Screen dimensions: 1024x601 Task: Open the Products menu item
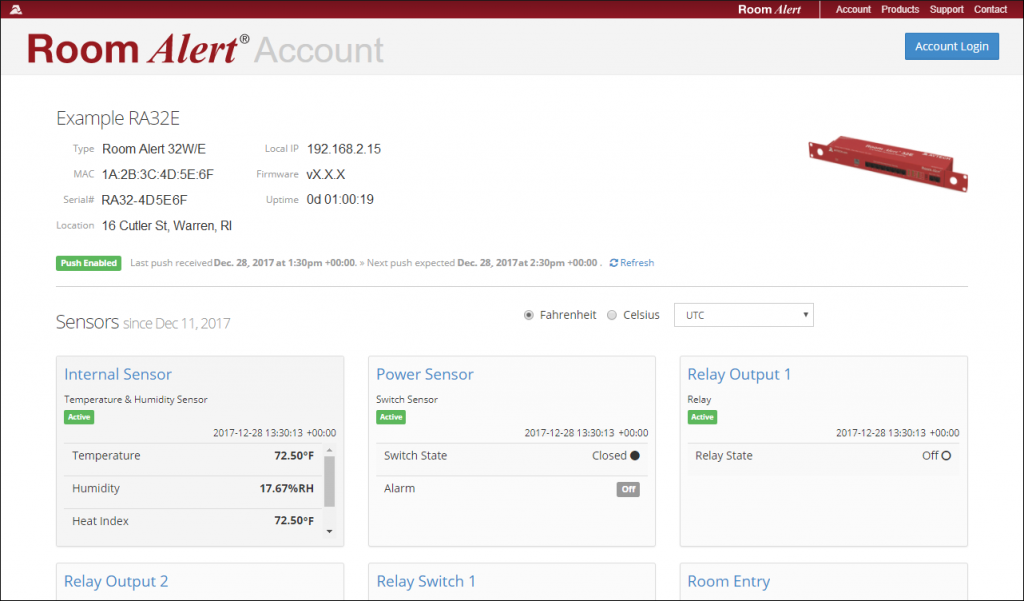(900, 10)
